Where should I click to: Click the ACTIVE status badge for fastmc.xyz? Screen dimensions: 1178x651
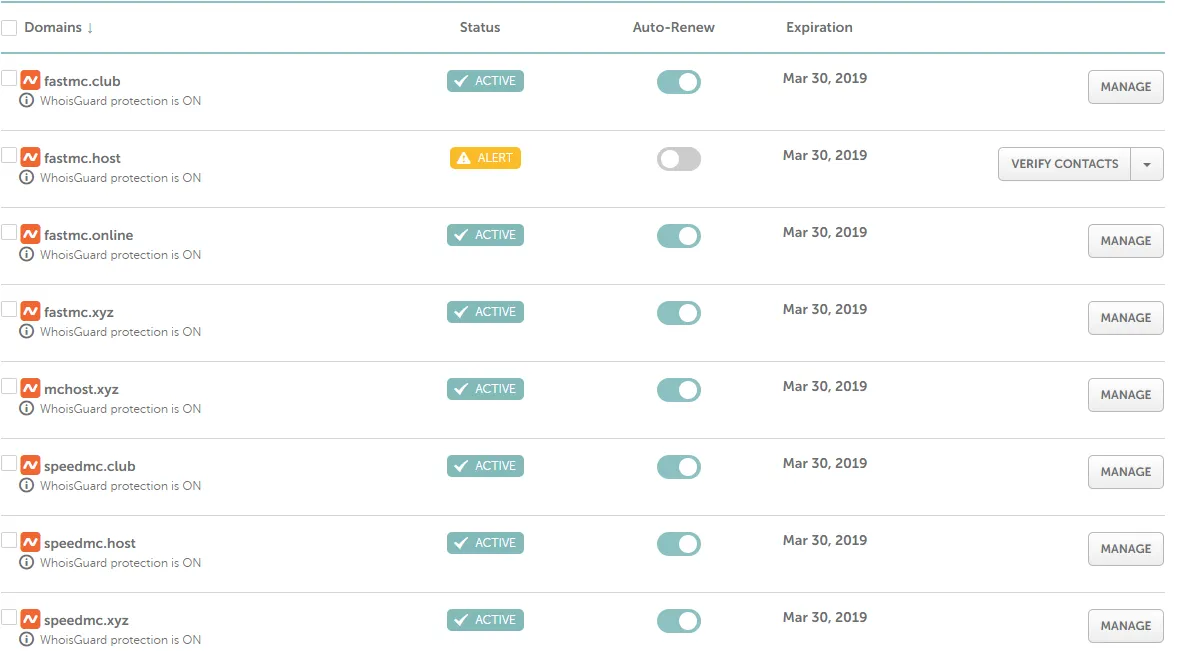click(x=485, y=312)
